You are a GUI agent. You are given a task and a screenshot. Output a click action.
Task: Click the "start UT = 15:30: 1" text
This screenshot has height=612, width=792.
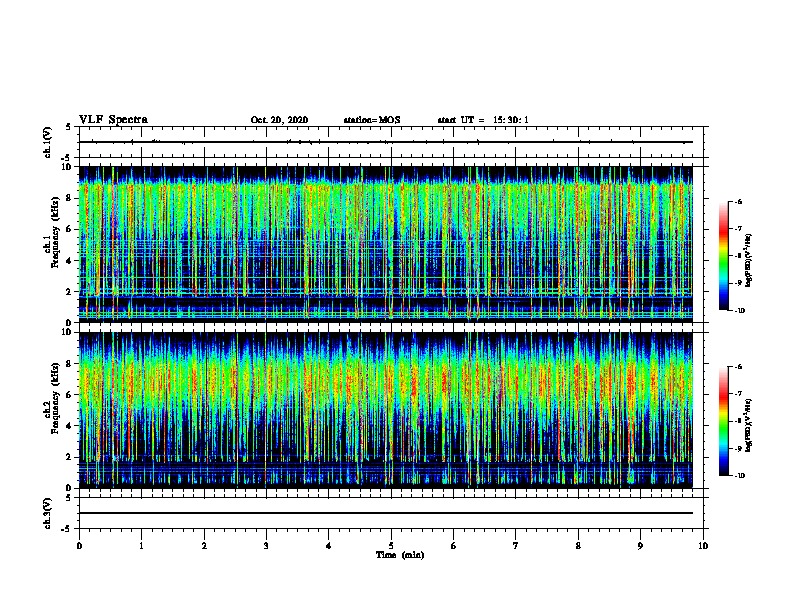(x=483, y=120)
